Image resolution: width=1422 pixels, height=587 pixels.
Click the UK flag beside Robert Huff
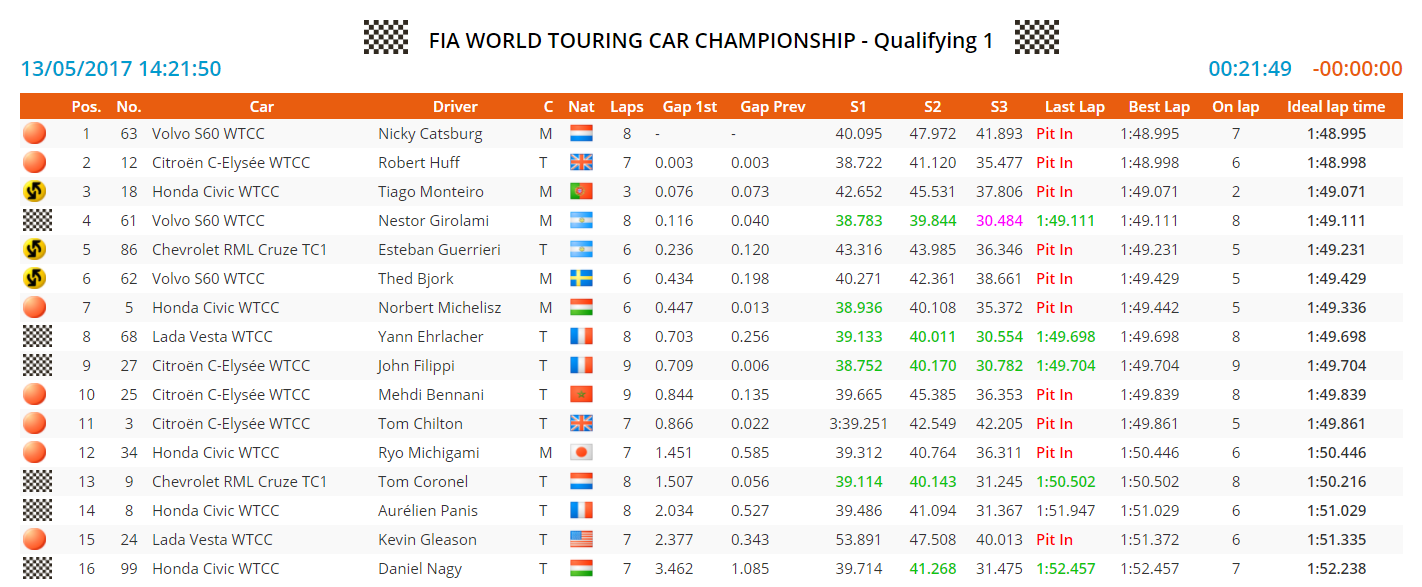click(x=581, y=162)
